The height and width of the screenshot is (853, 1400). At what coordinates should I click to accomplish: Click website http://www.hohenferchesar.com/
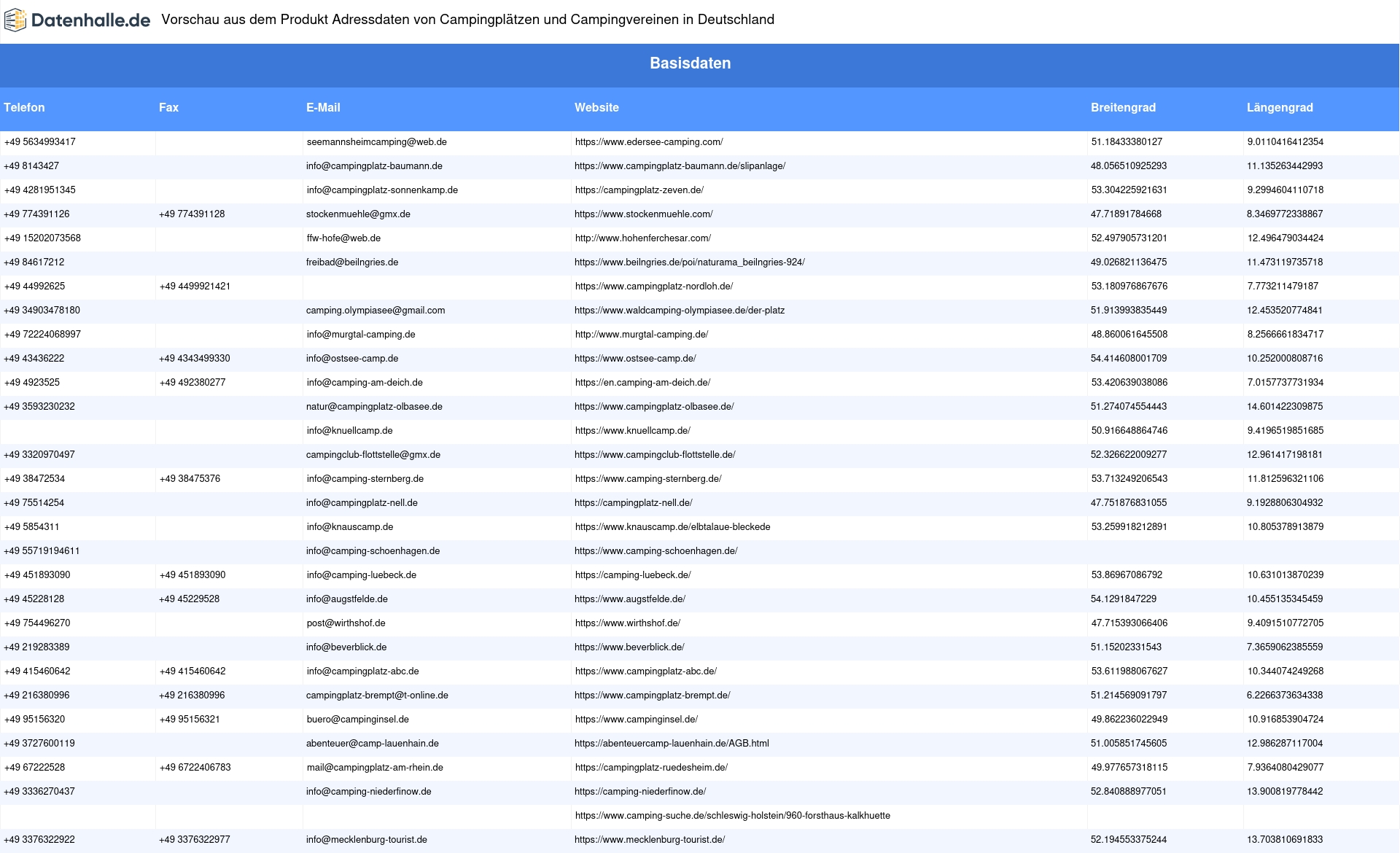tap(642, 238)
